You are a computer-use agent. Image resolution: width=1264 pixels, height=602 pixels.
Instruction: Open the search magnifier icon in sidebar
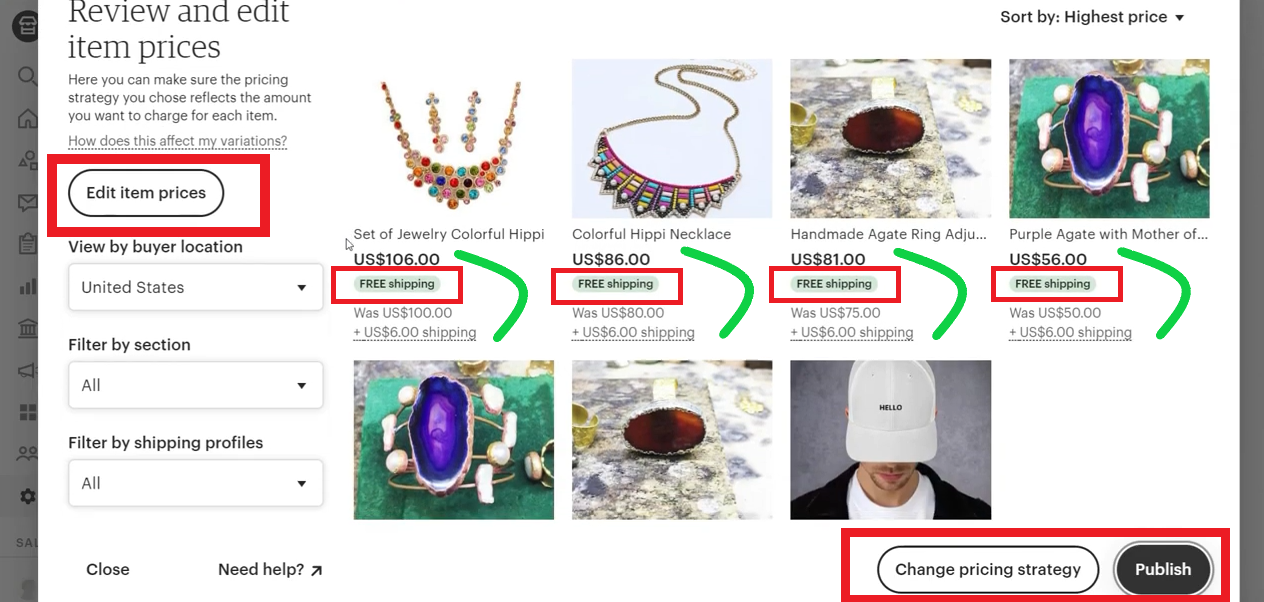(27, 75)
